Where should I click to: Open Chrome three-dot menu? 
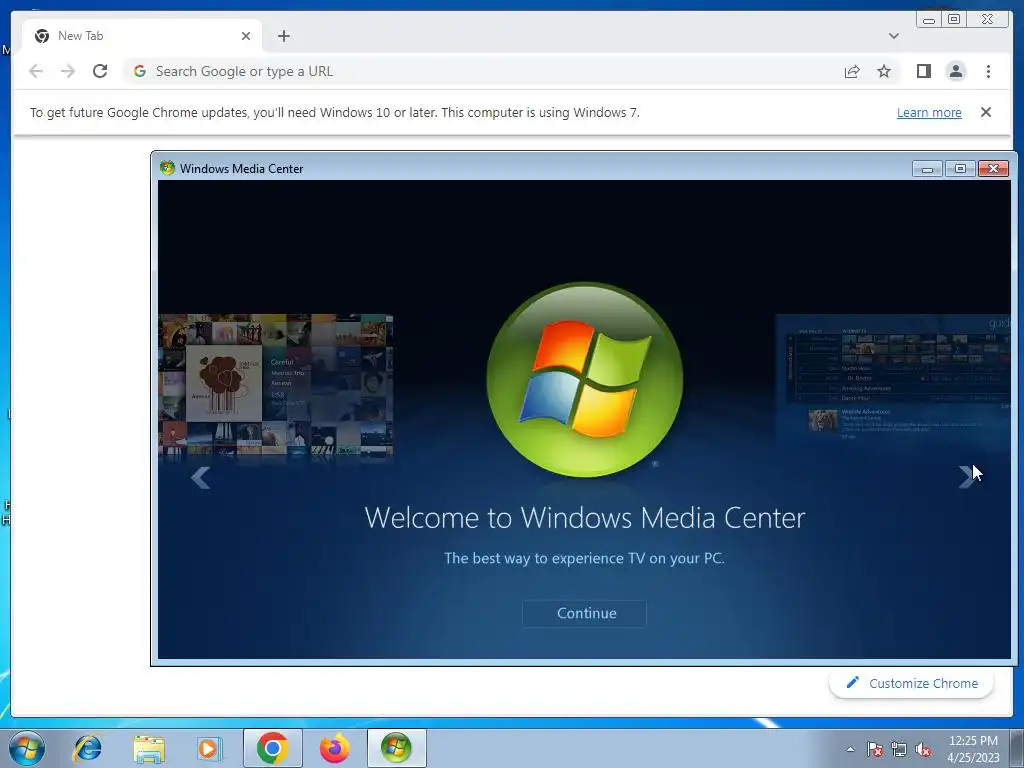coord(988,71)
